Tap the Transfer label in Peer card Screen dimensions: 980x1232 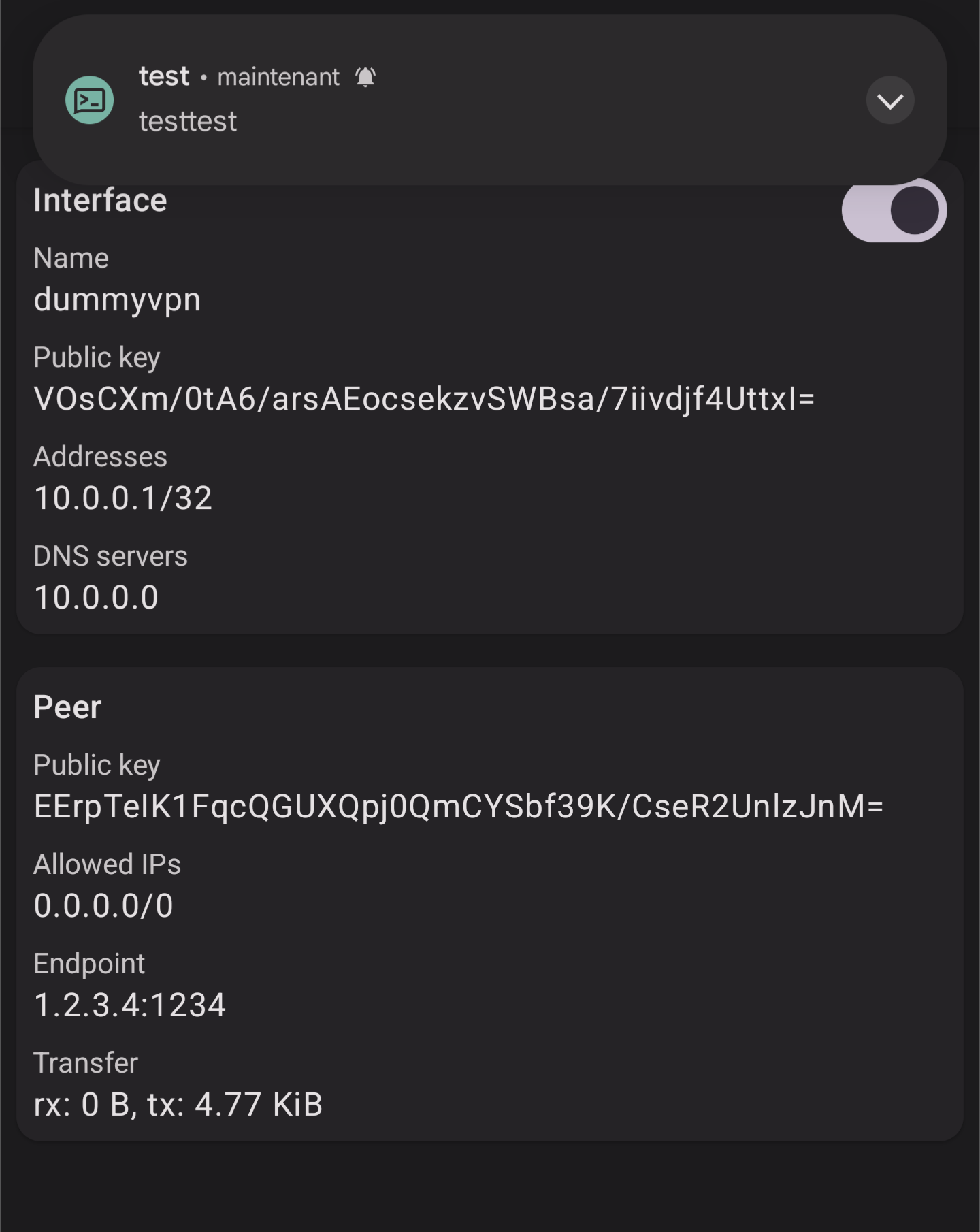pos(86,1063)
